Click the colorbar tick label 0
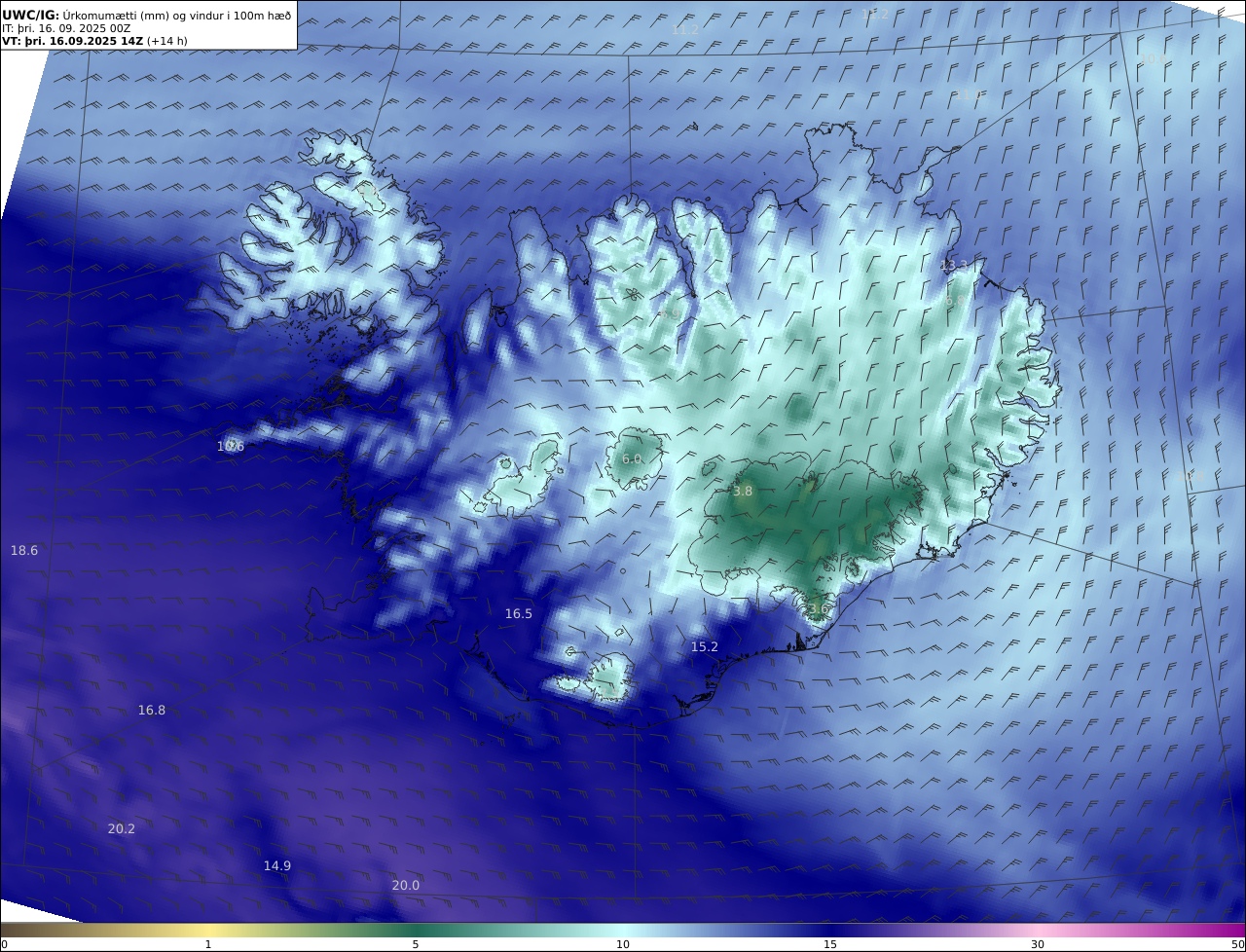The image size is (1246, 952). pyautogui.click(x=4, y=944)
